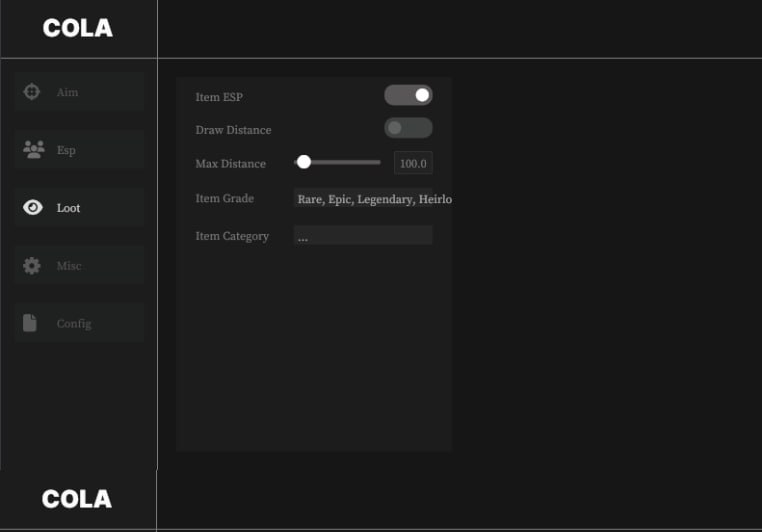Click the crosshair icon for Aim
This screenshot has height=532, width=762.
point(32,92)
